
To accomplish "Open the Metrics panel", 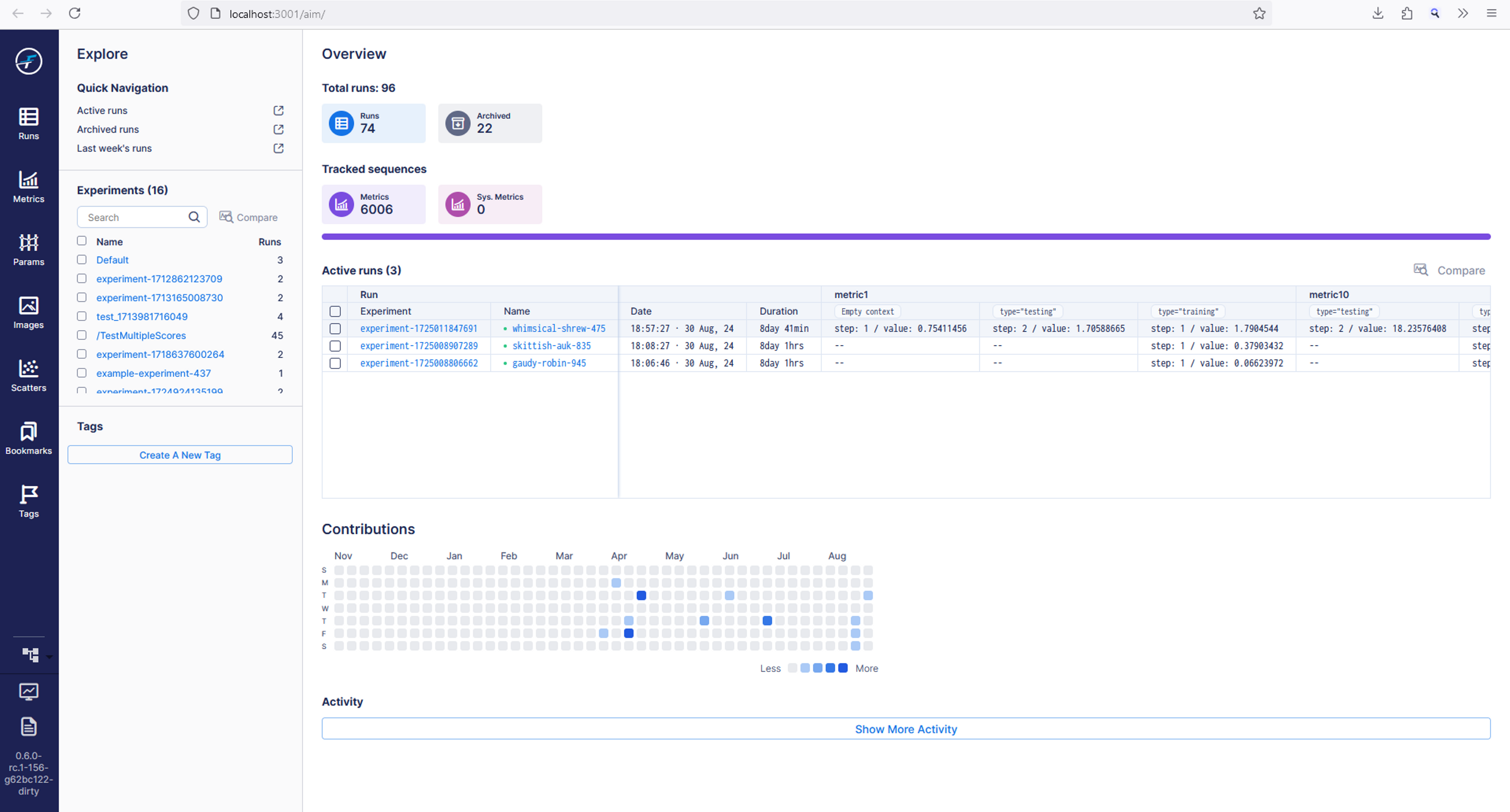I will pyautogui.click(x=28, y=187).
